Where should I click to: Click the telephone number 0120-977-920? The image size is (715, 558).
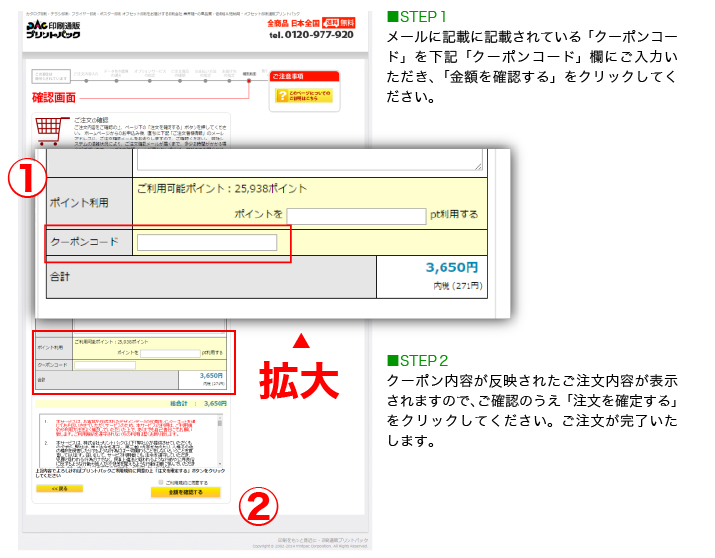311,35
